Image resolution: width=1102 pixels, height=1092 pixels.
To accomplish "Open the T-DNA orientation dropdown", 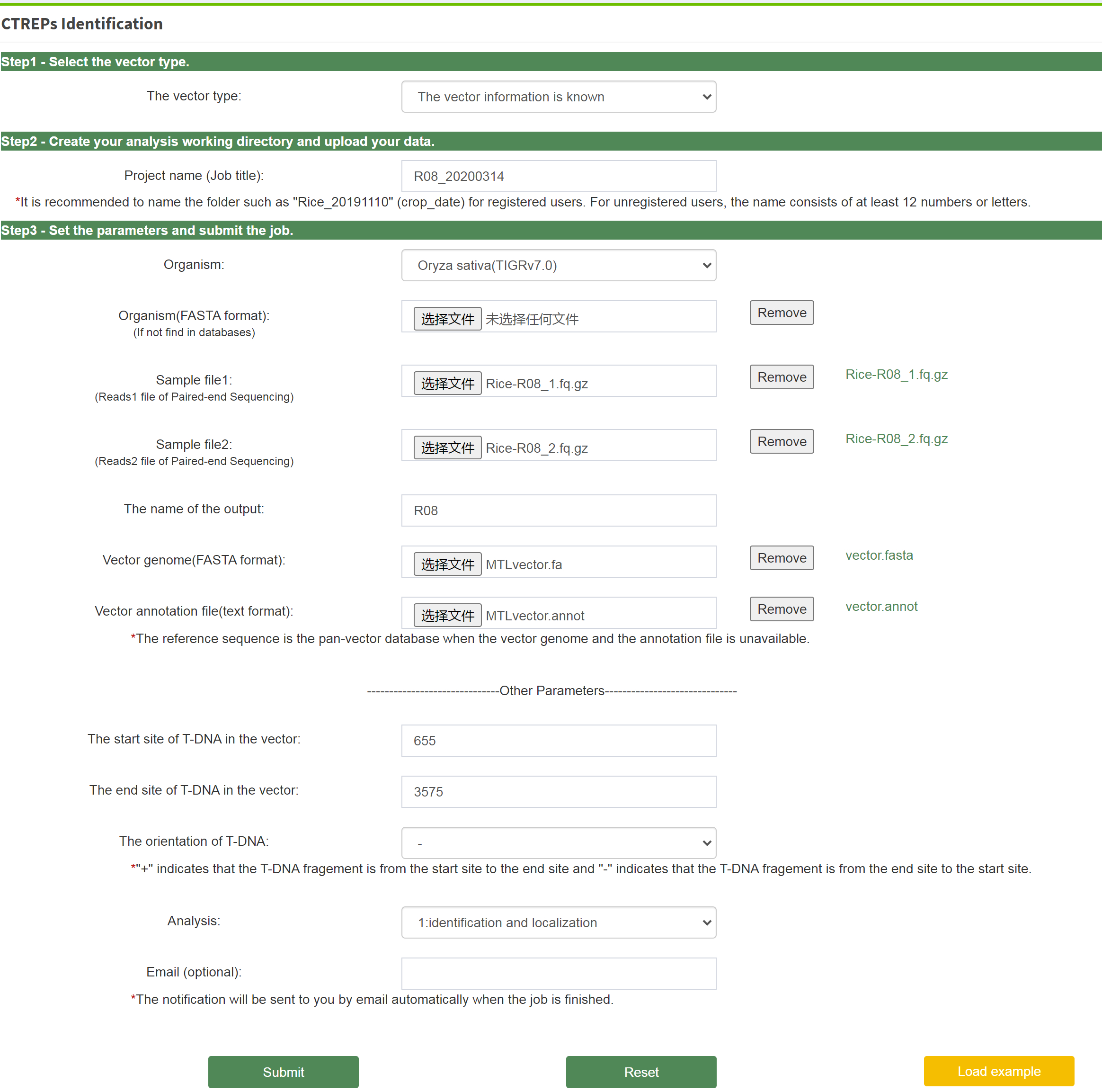I will coord(559,842).
